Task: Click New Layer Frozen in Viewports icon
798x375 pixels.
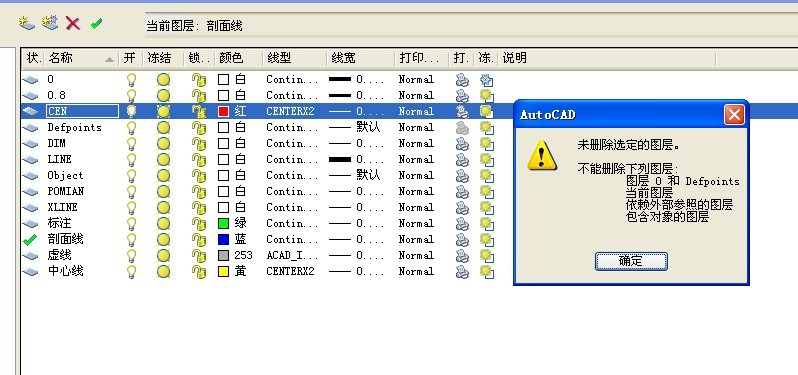Action: point(50,23)
